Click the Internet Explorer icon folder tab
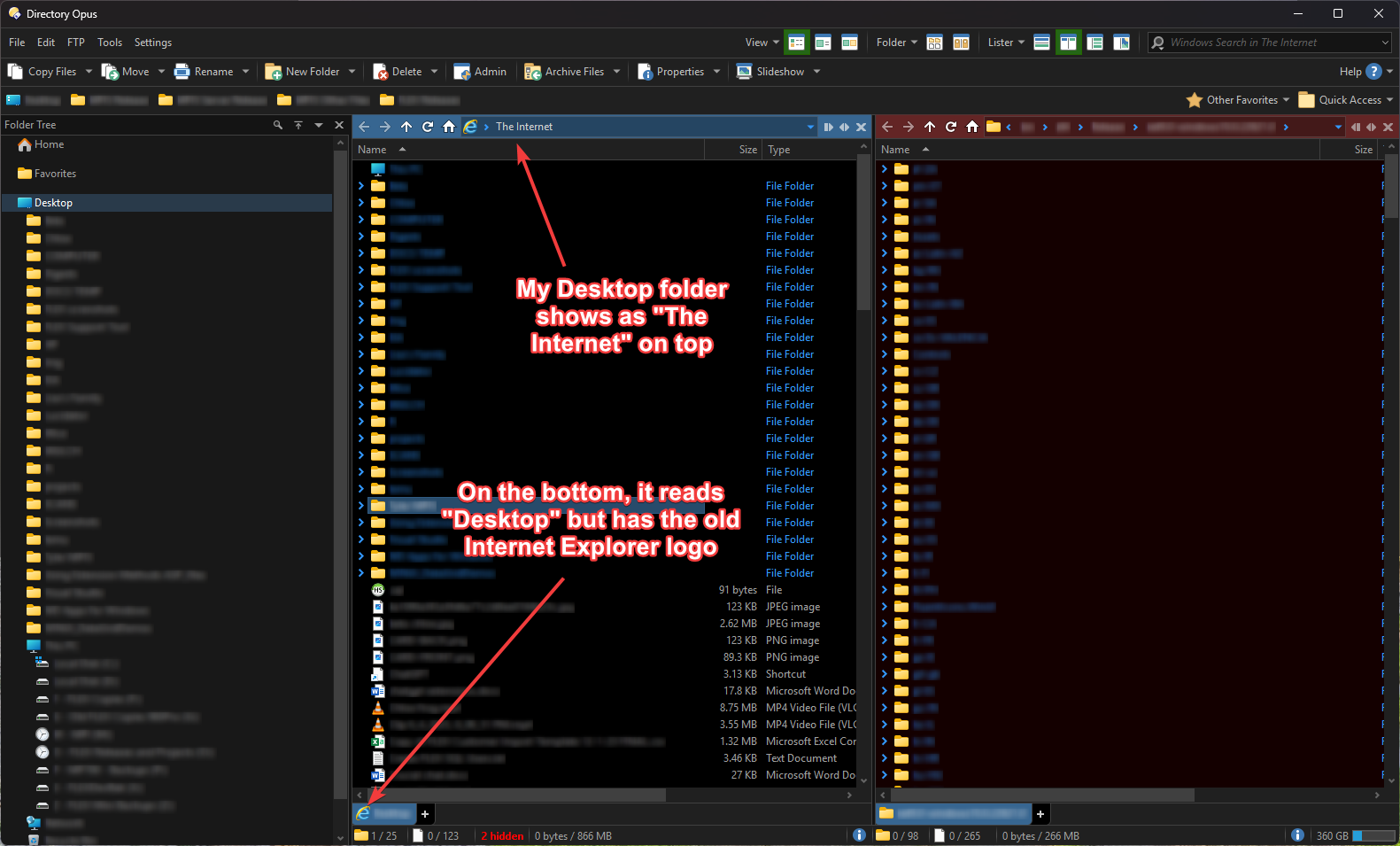1400x846 pixels. [384, 814]
